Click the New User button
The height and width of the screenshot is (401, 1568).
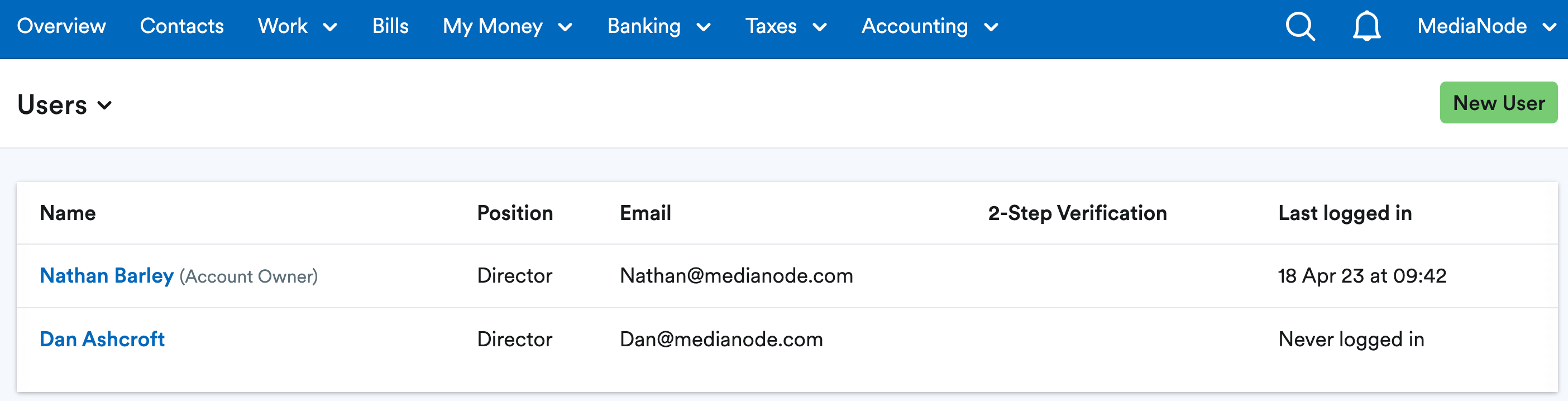pos(1499,103)
